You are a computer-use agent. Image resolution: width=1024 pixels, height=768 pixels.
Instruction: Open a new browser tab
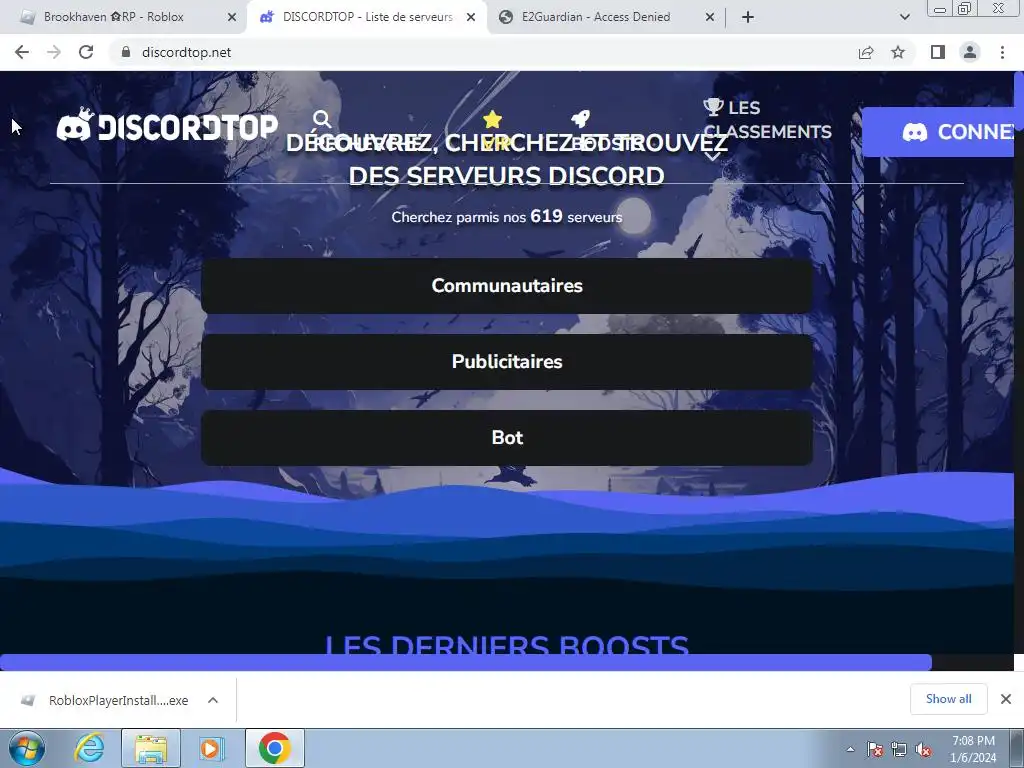(748, 17)
